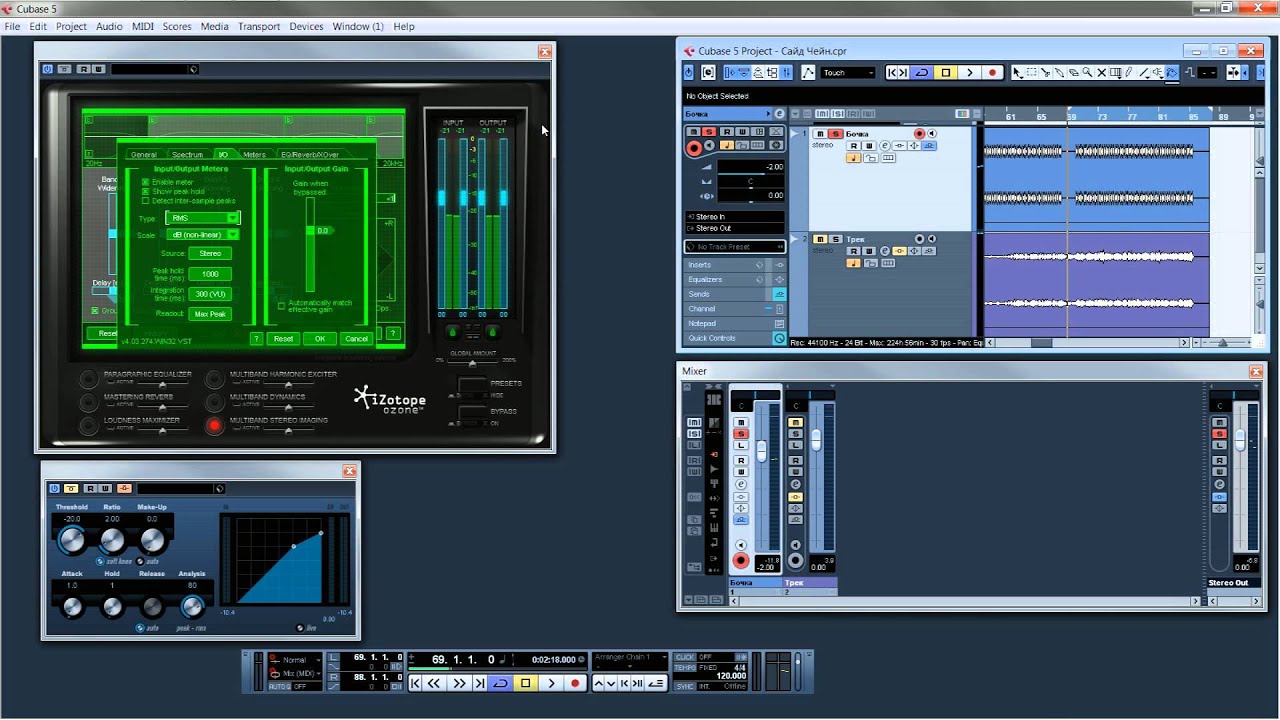Open the File menu
The height and width of the screenshot is (720, 1280).
coord(12,26)
